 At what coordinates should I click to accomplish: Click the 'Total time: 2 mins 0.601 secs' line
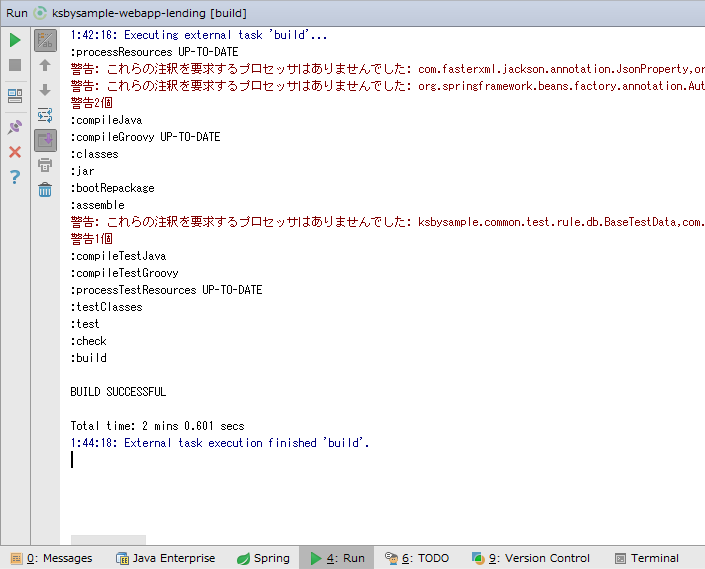(157, 426)
